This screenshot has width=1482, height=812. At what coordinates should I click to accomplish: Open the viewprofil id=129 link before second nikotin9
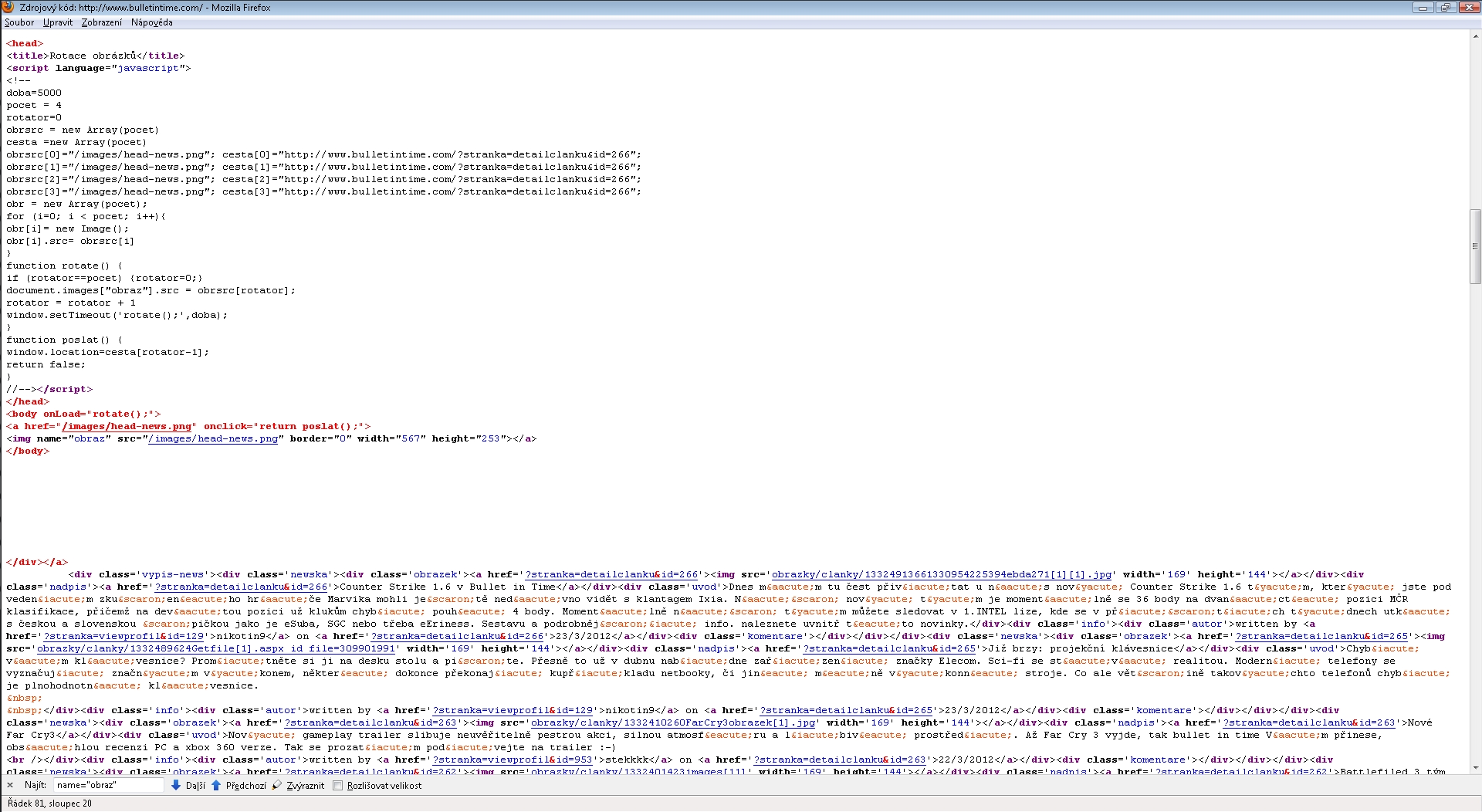[x=513, y=710]
